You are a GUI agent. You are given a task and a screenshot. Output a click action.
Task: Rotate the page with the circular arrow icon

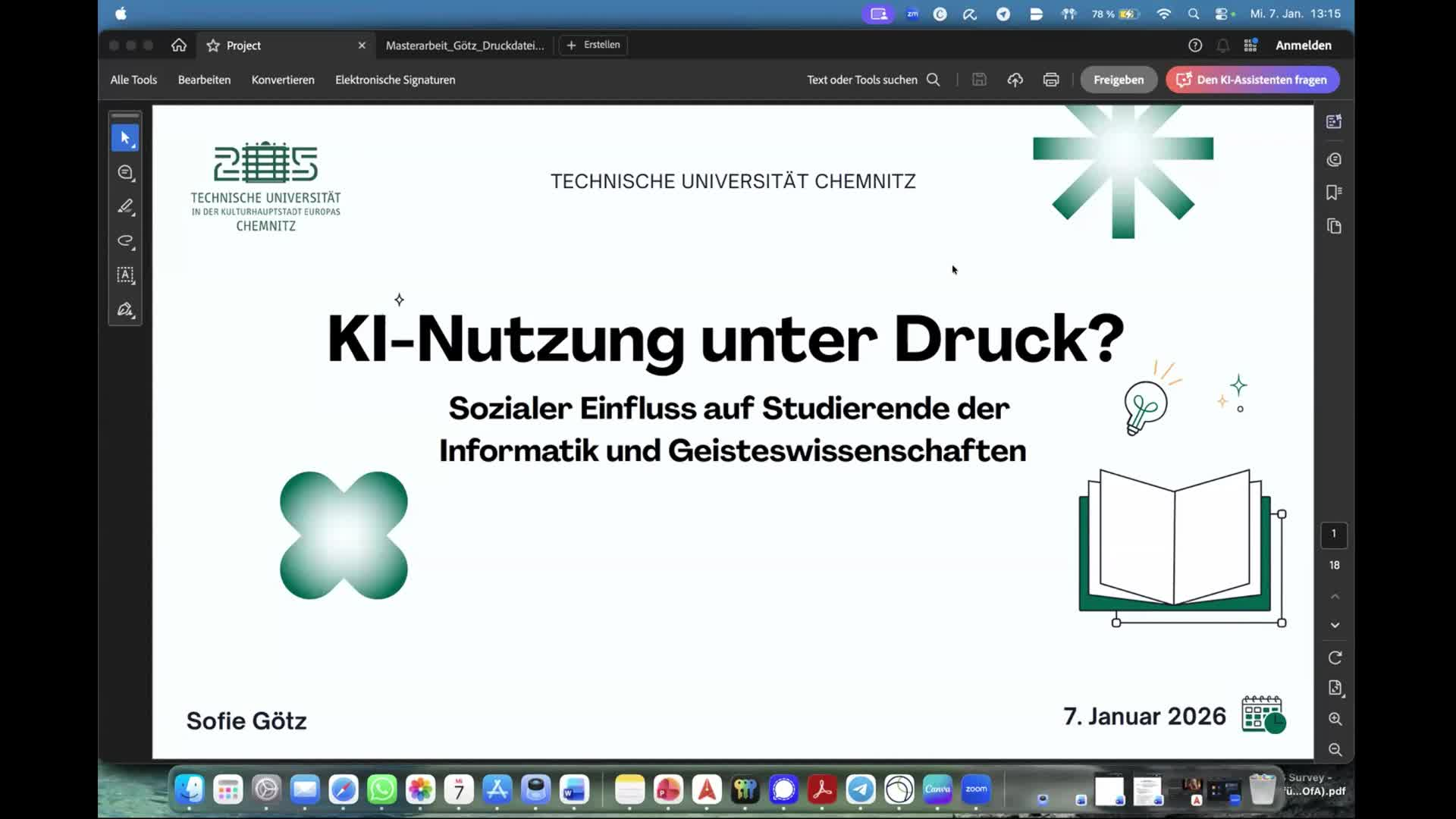1335,657
